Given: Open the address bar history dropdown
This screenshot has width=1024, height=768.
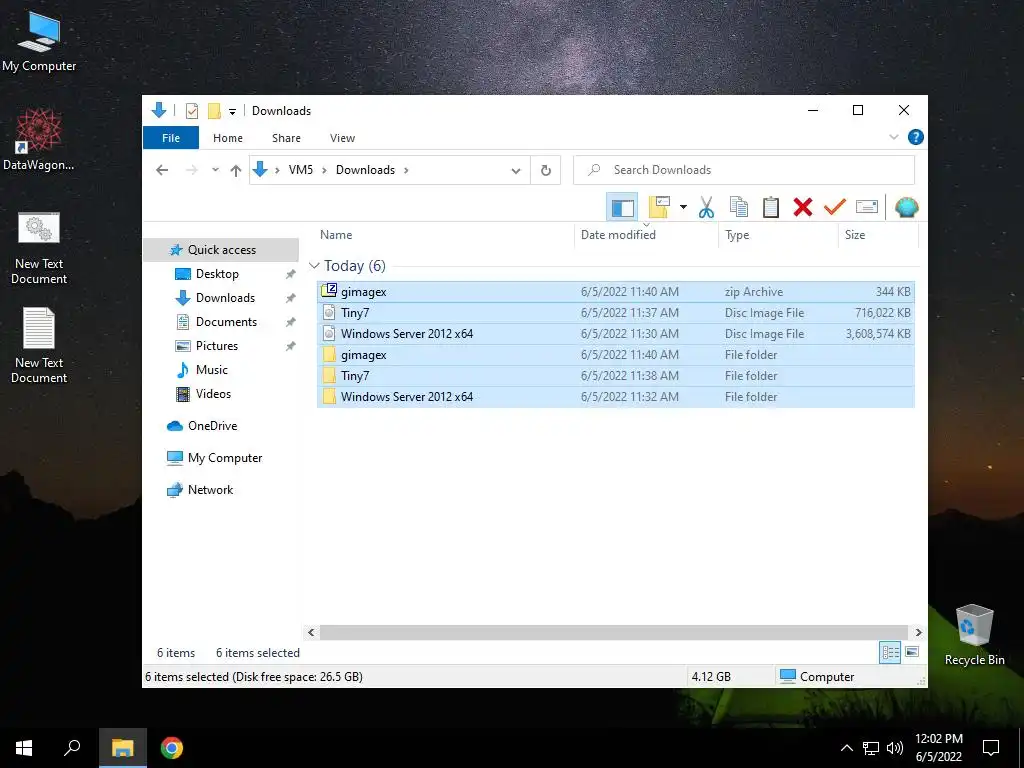Looking at the screenshot, I should tap(516, 171).
